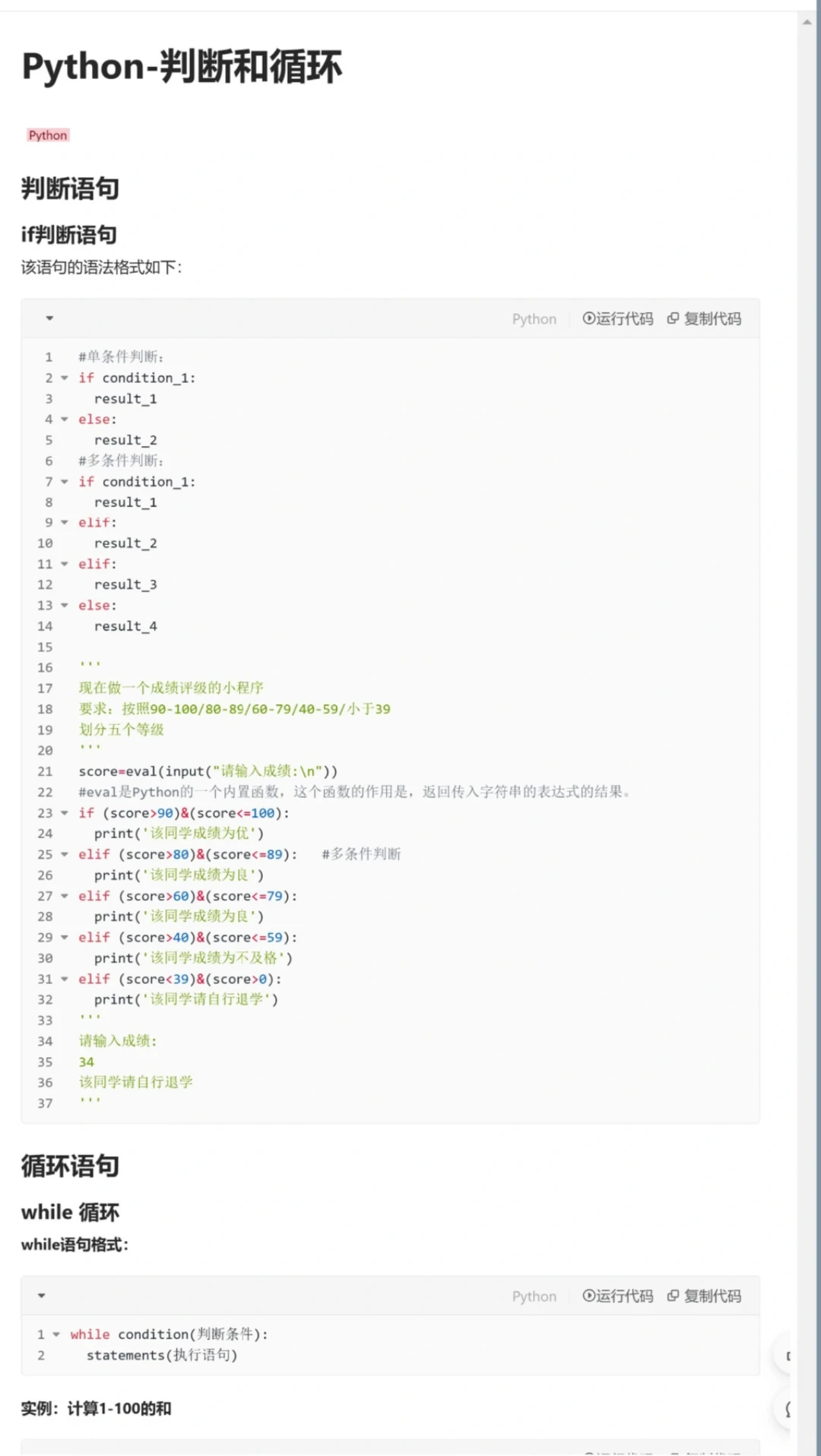The image size is (821, 1456).
Task: Fold code at line 2 if condition_1
Action: (65, 378)
